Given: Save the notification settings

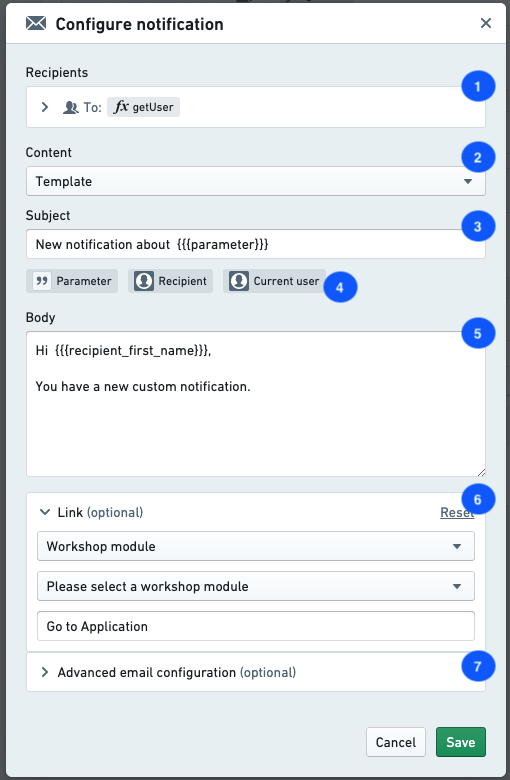Looking at the screenshot, I should [x=461, y=742].
